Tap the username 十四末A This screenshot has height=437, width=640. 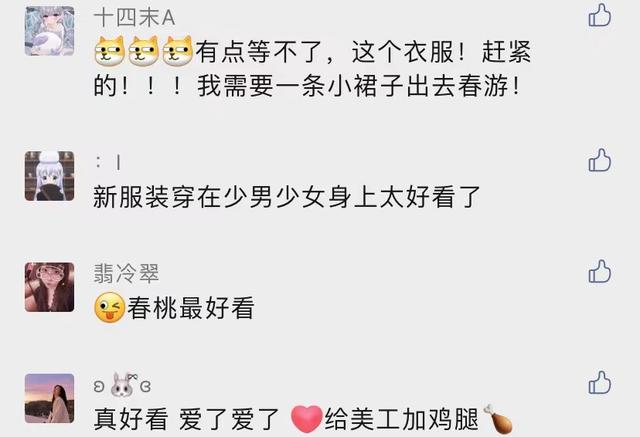click(x=134, y=18)
